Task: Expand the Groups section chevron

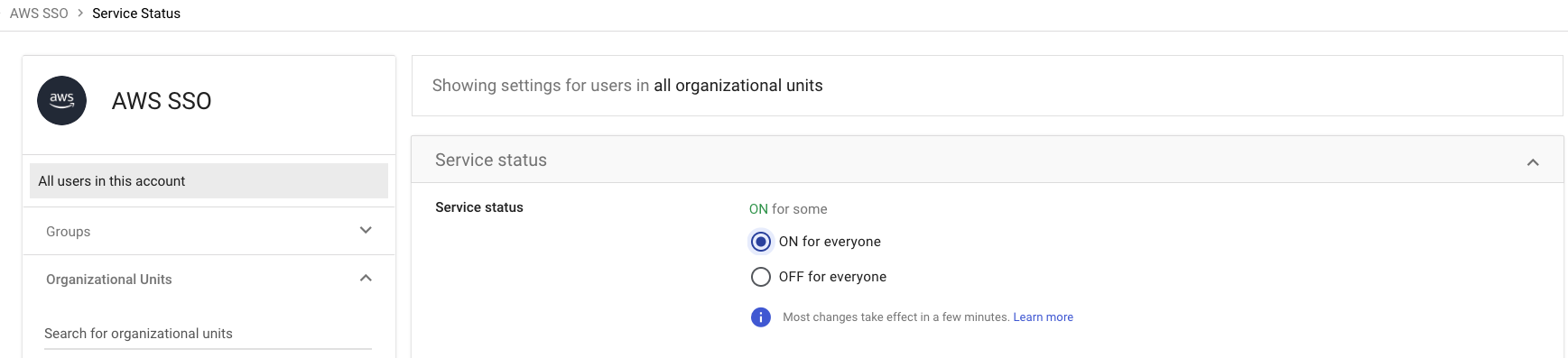Action: (x=366, y=230)
